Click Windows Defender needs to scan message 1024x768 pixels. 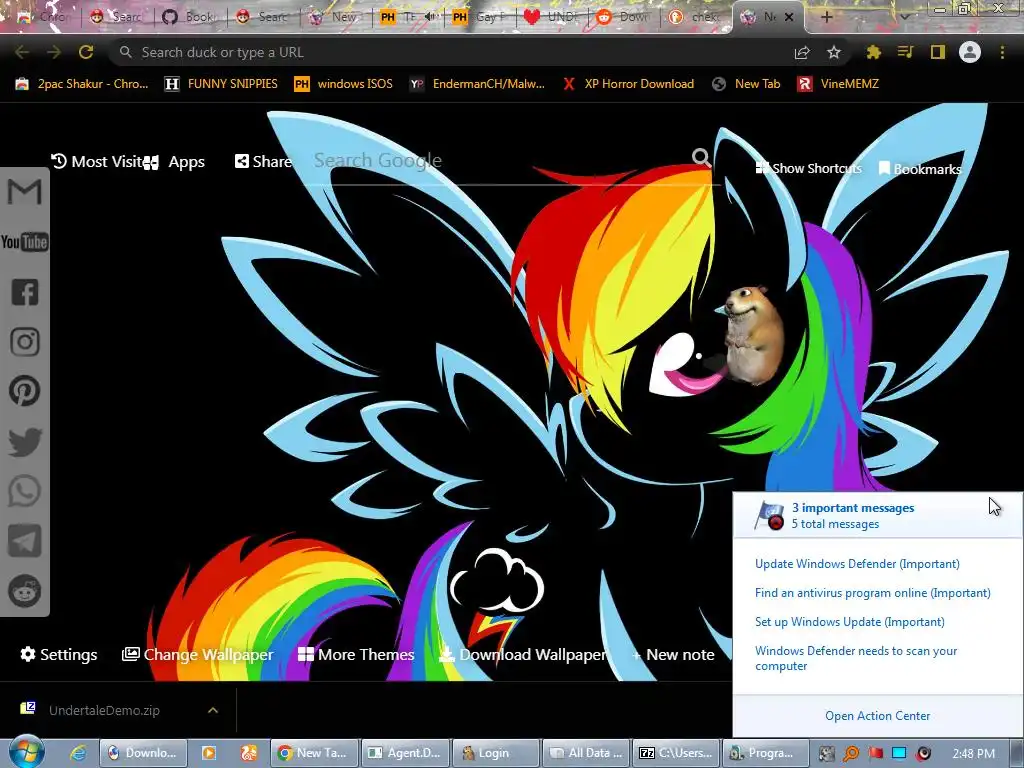pyautogui.click(x=856, y=658)
